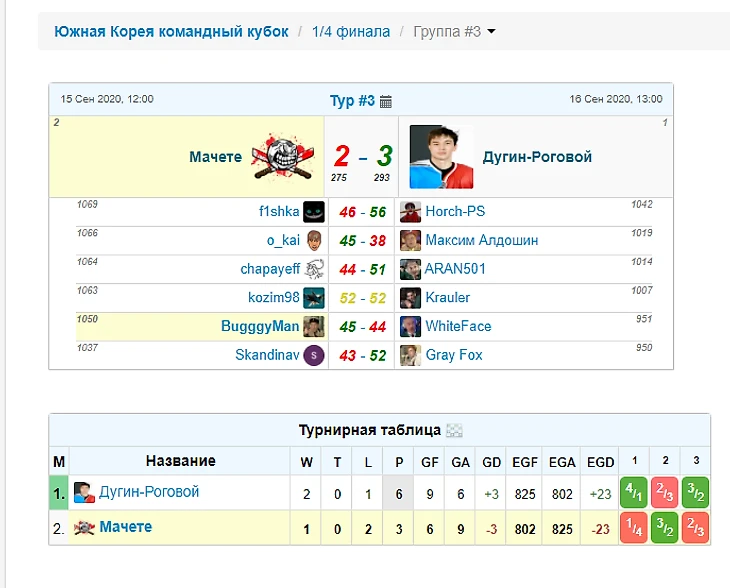730x588 pixels.
Task: Click the 45 - 44 score row
Action: 363,327
